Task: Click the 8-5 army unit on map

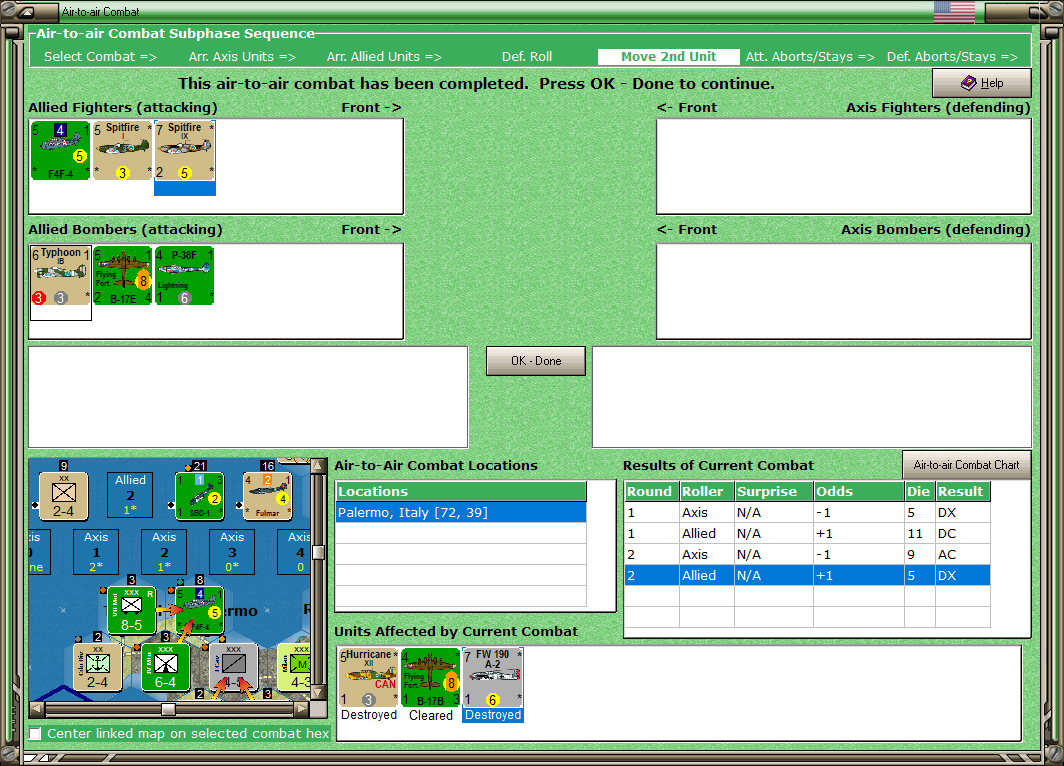Action: pos(132,611)
